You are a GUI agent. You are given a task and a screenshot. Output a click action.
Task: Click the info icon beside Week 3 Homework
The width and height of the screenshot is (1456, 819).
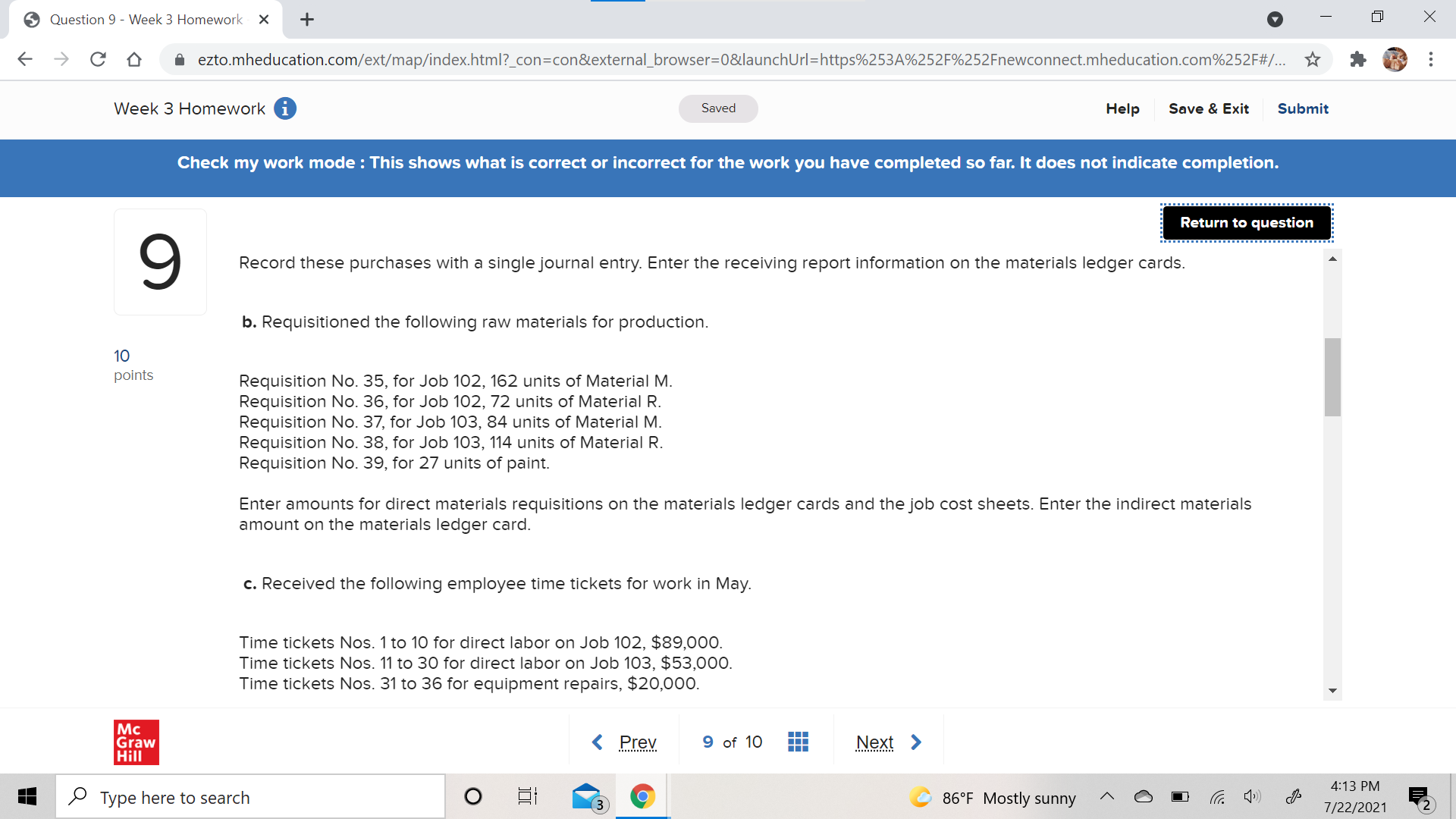point(285,108)
